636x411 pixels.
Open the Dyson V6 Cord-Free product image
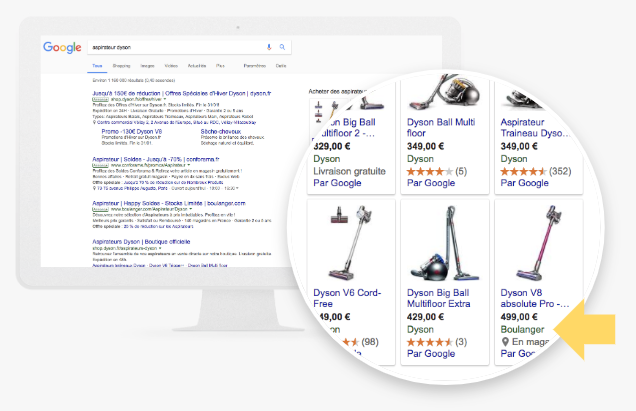click(x=351, y=243)
